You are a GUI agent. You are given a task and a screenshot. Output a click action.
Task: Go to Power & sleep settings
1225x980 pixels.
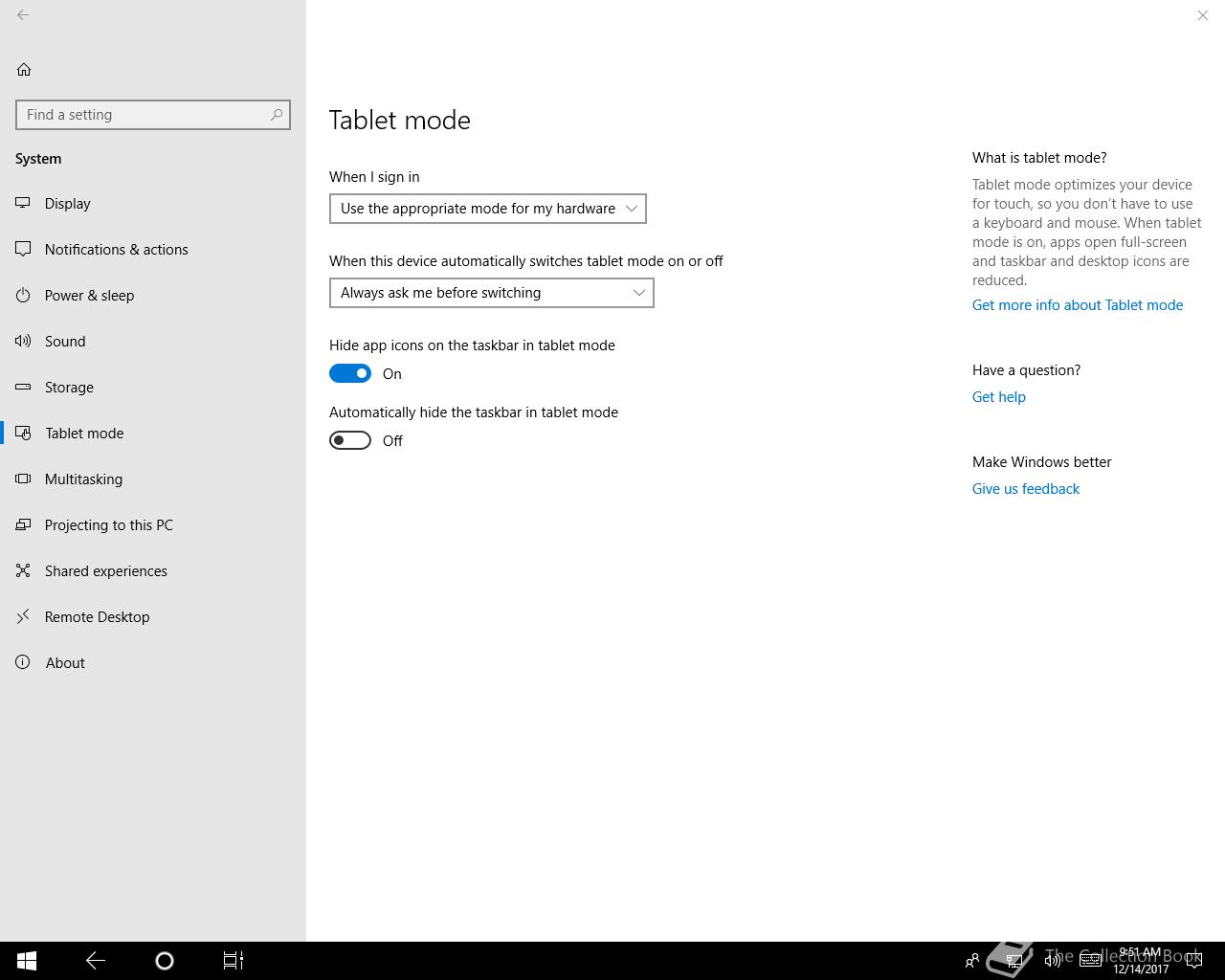(x=153, y=295)
